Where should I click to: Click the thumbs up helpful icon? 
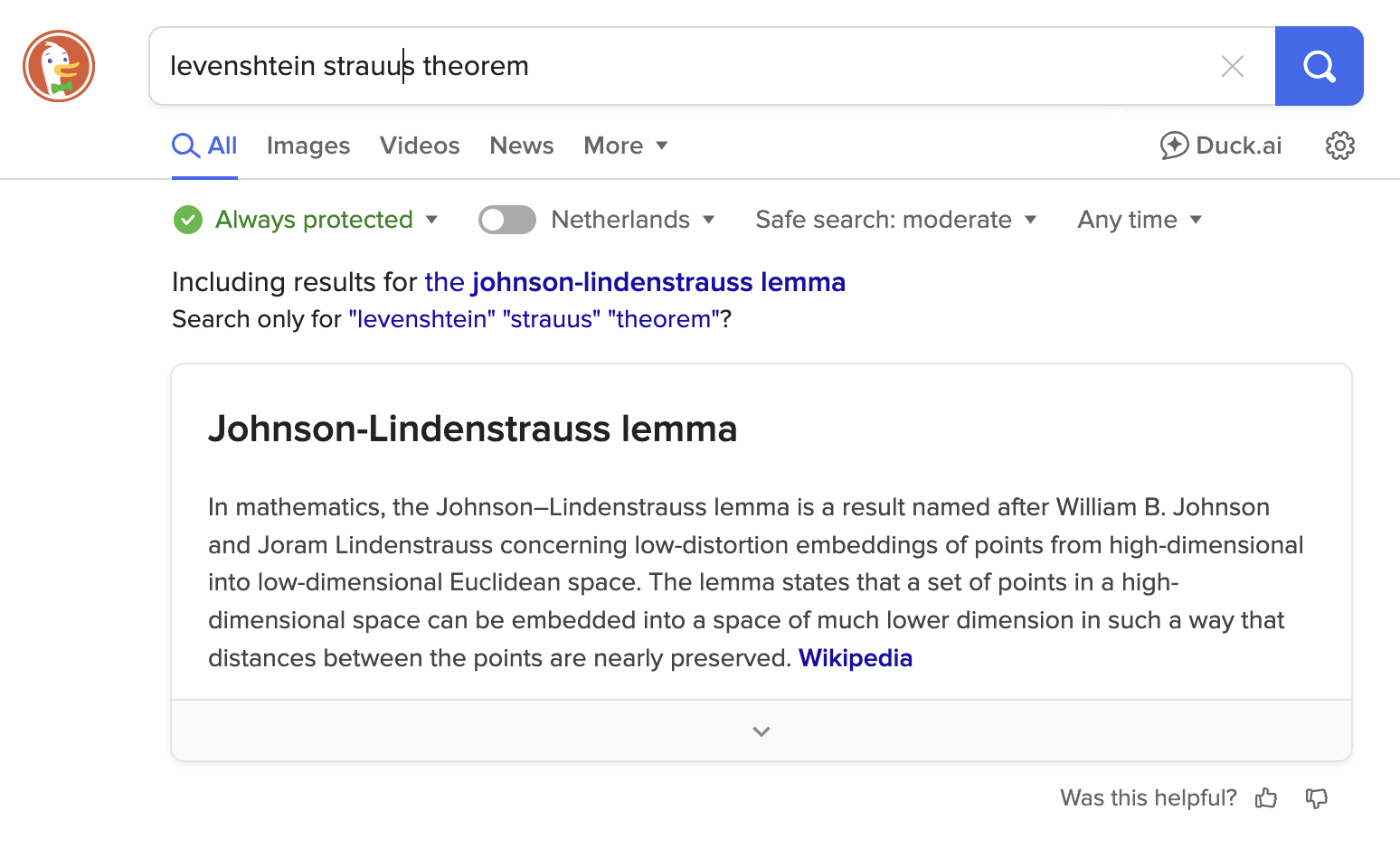click(x=1266, y=797)
